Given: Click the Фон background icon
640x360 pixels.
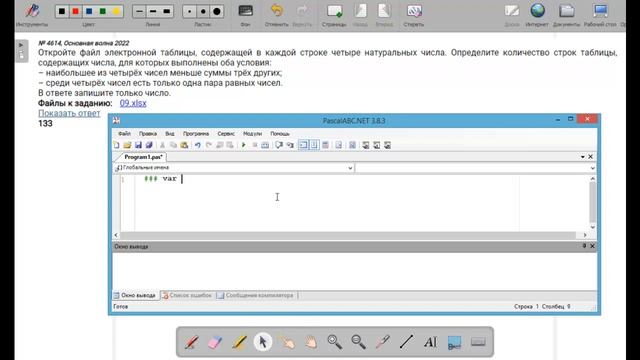Looking at the screenshot, I should 245,11.
